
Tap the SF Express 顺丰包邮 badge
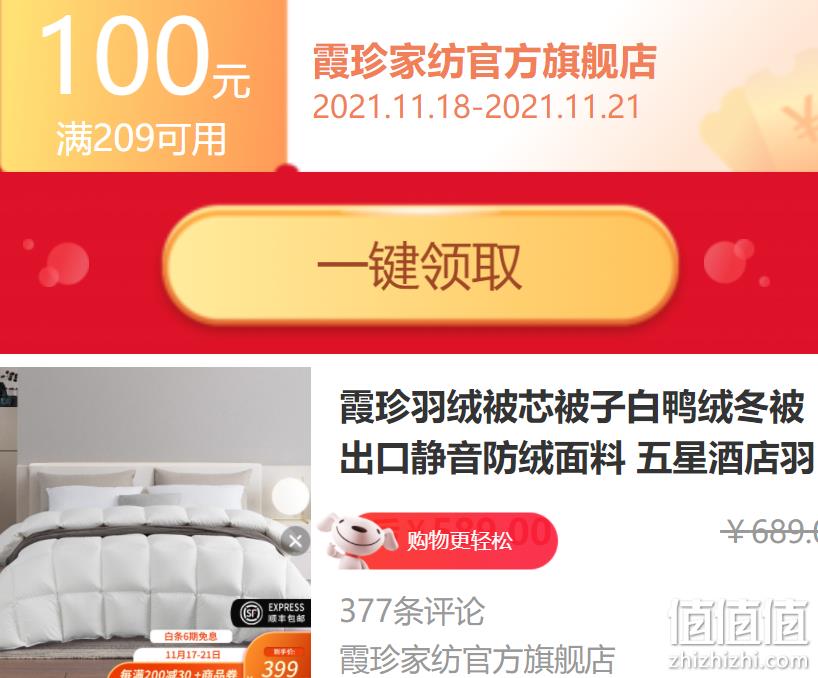(271, 613)
